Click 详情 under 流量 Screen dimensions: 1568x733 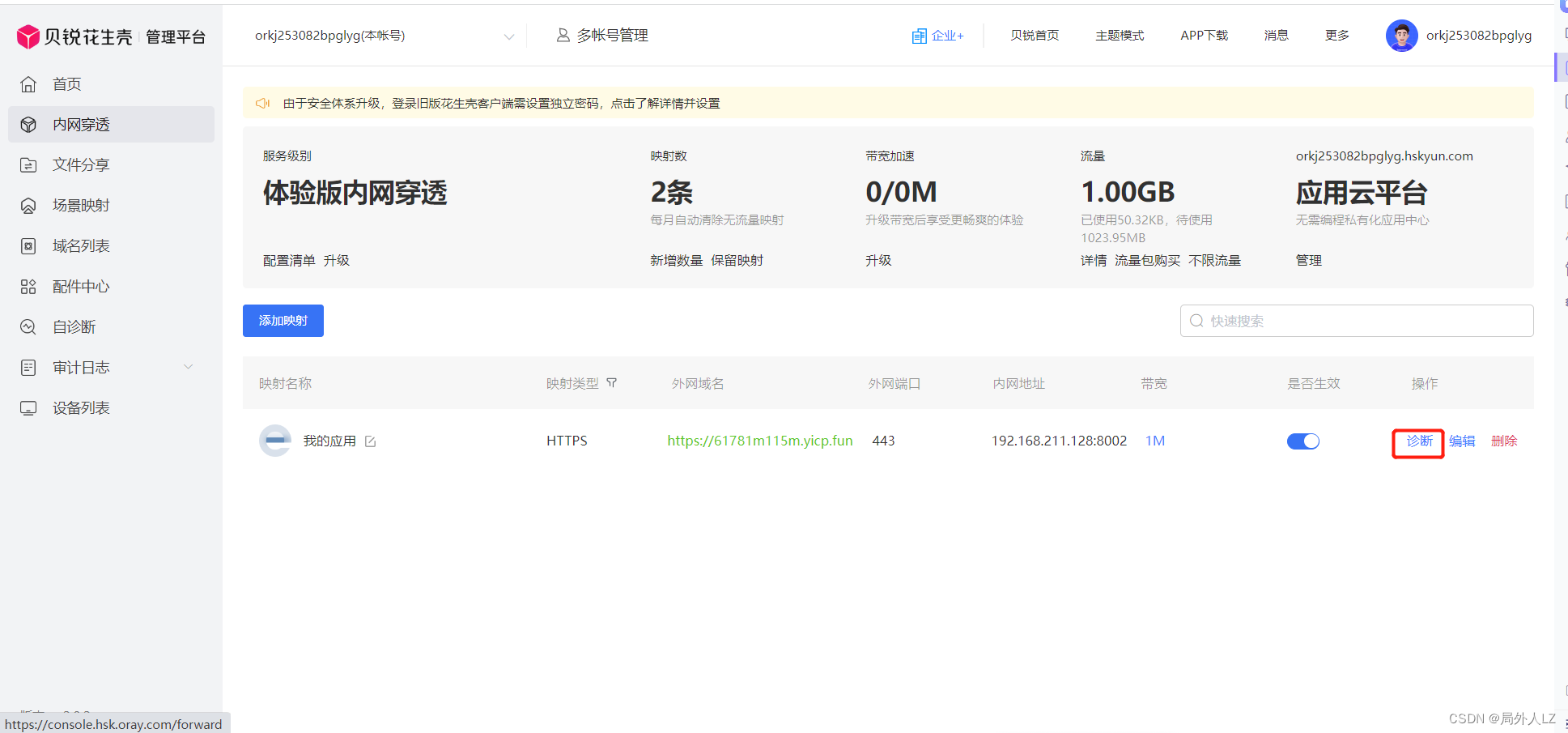pos(1094,261)
